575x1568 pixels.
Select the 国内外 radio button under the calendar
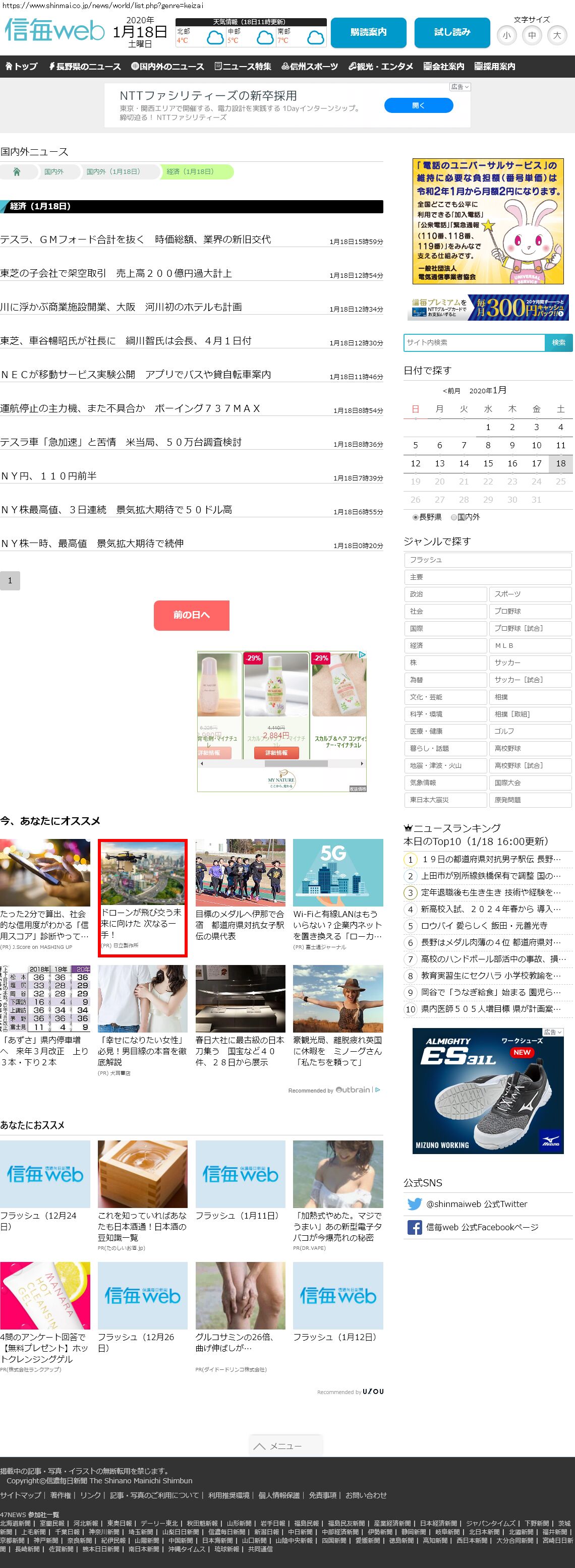point(454,517)
